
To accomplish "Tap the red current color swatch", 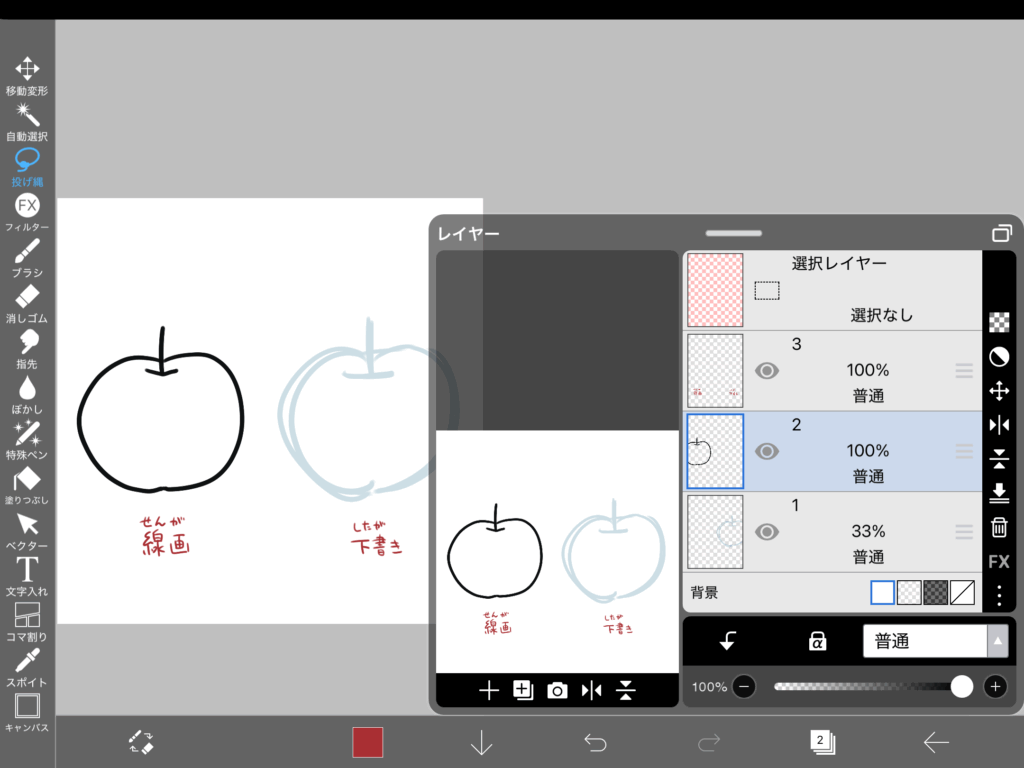I will tap(367, 742).
